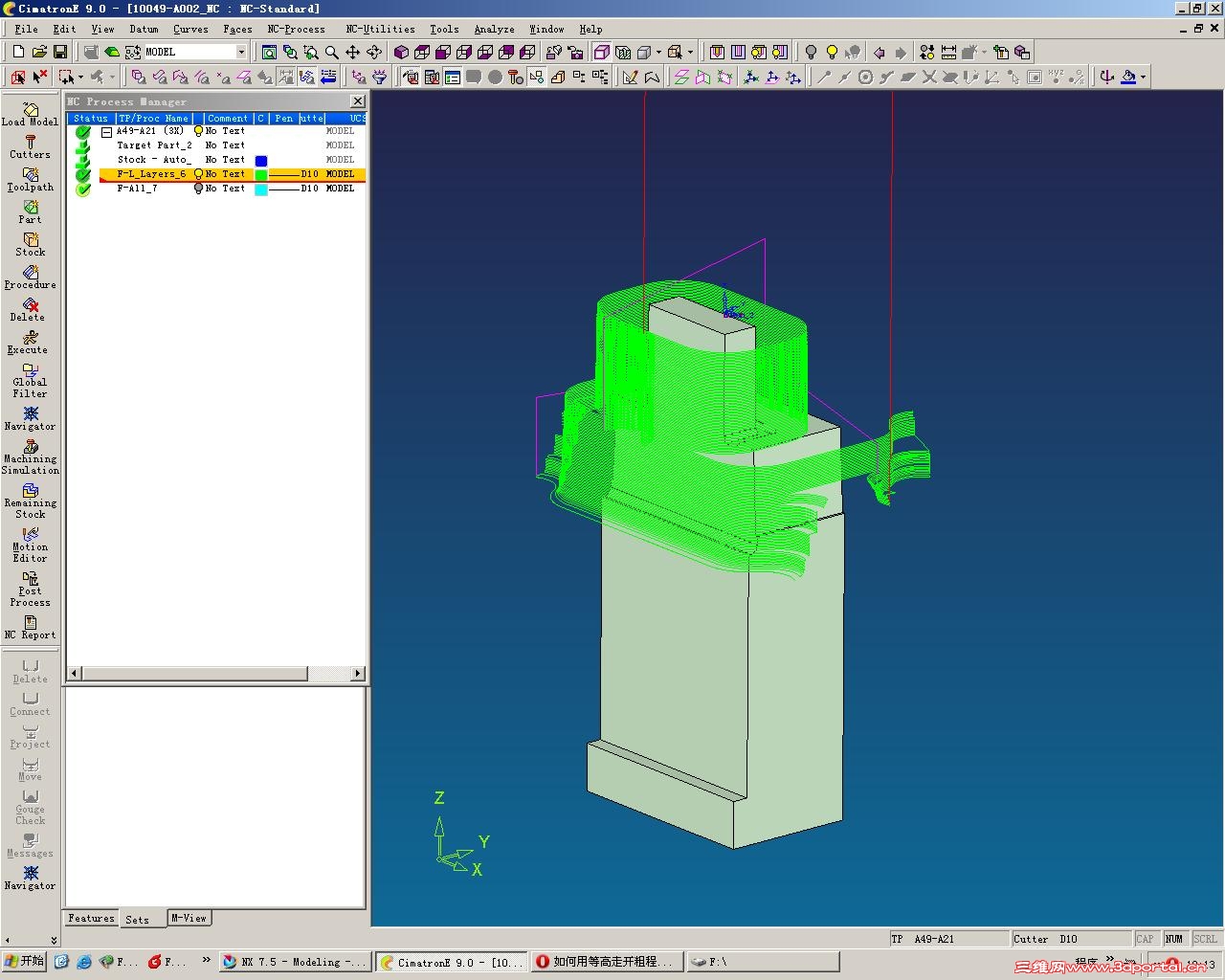
Task: Open the Motion Editor tool
Action: pyautogui.click(x=30, y=546)
